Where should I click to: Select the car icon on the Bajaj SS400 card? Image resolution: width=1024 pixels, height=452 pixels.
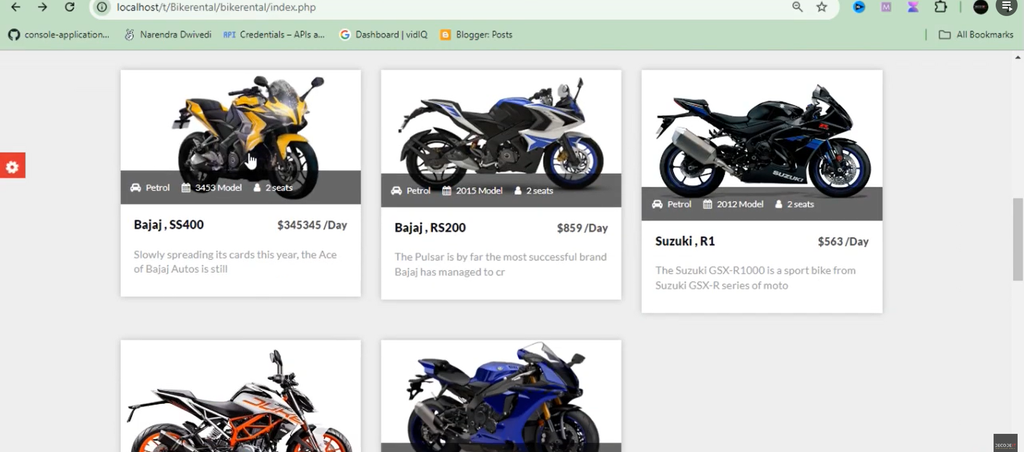coord(136,187)
